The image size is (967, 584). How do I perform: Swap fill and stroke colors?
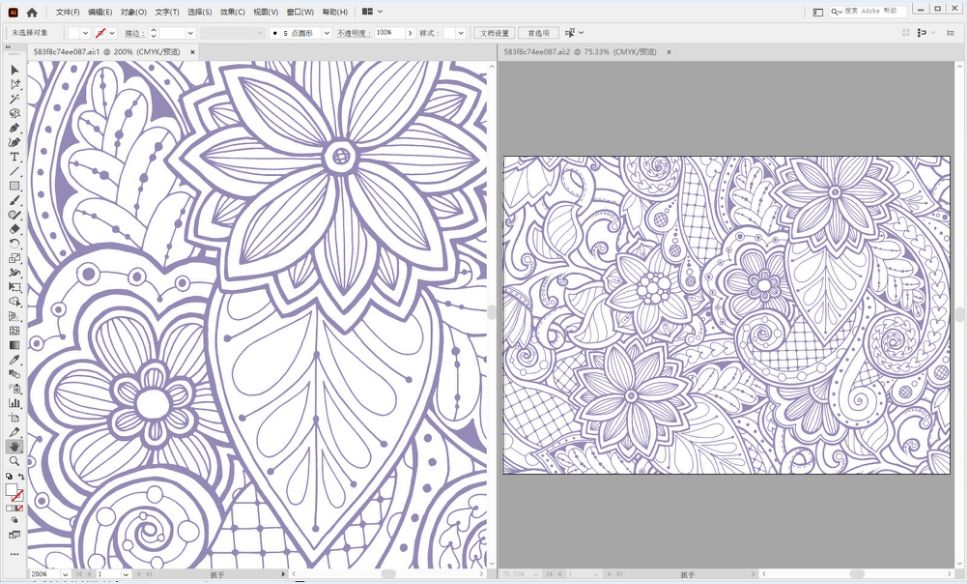coord(21,477)
